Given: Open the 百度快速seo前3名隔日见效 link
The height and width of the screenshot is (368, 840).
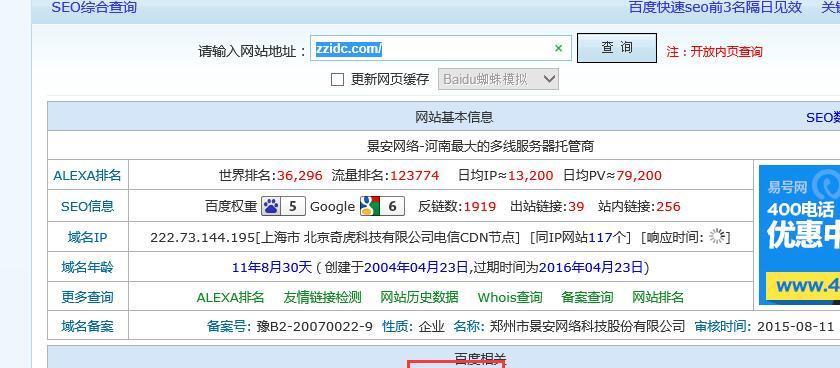Looking at the screenshot, I should click(715, 7).
